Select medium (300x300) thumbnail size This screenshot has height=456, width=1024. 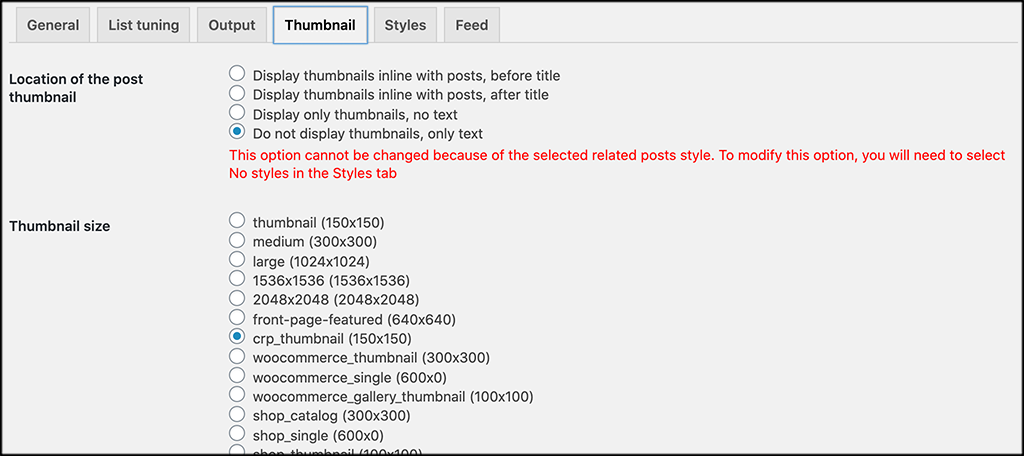(237, 240)
